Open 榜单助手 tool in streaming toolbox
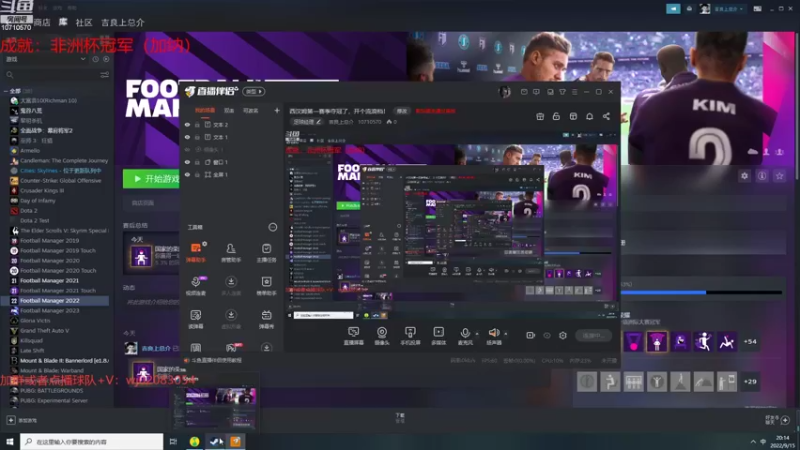 pos(266,286)
